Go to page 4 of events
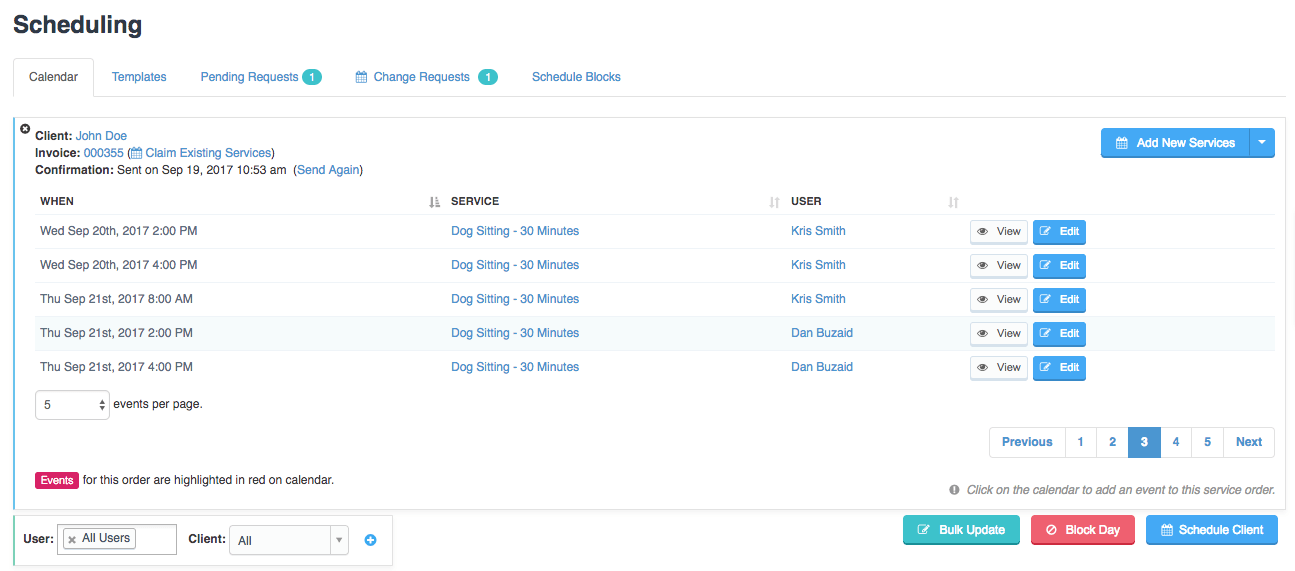This screenshot has width=1295, height=571. pos(1176,442)
